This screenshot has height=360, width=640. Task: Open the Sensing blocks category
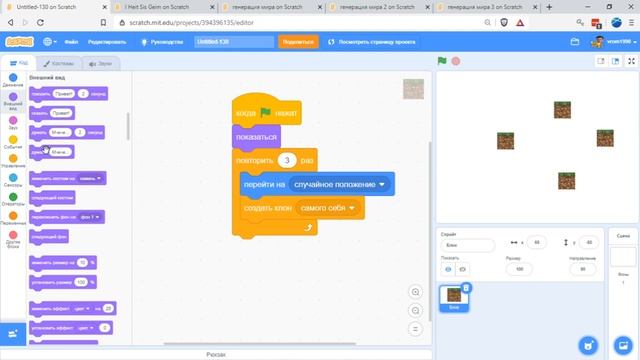13,180
